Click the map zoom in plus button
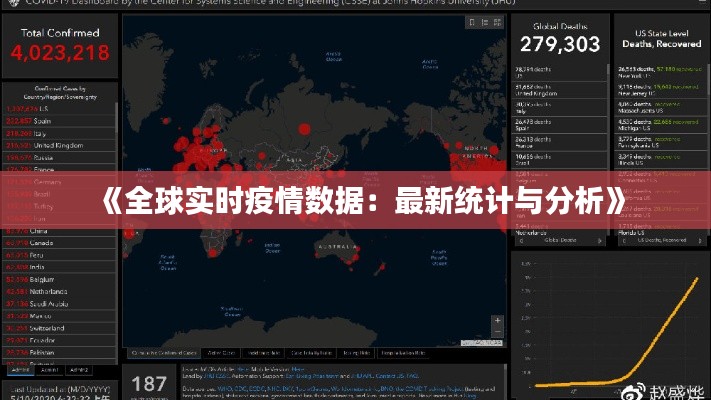Image resolution: width=711 pixels, height=400 pixels. tap(497, 319)
